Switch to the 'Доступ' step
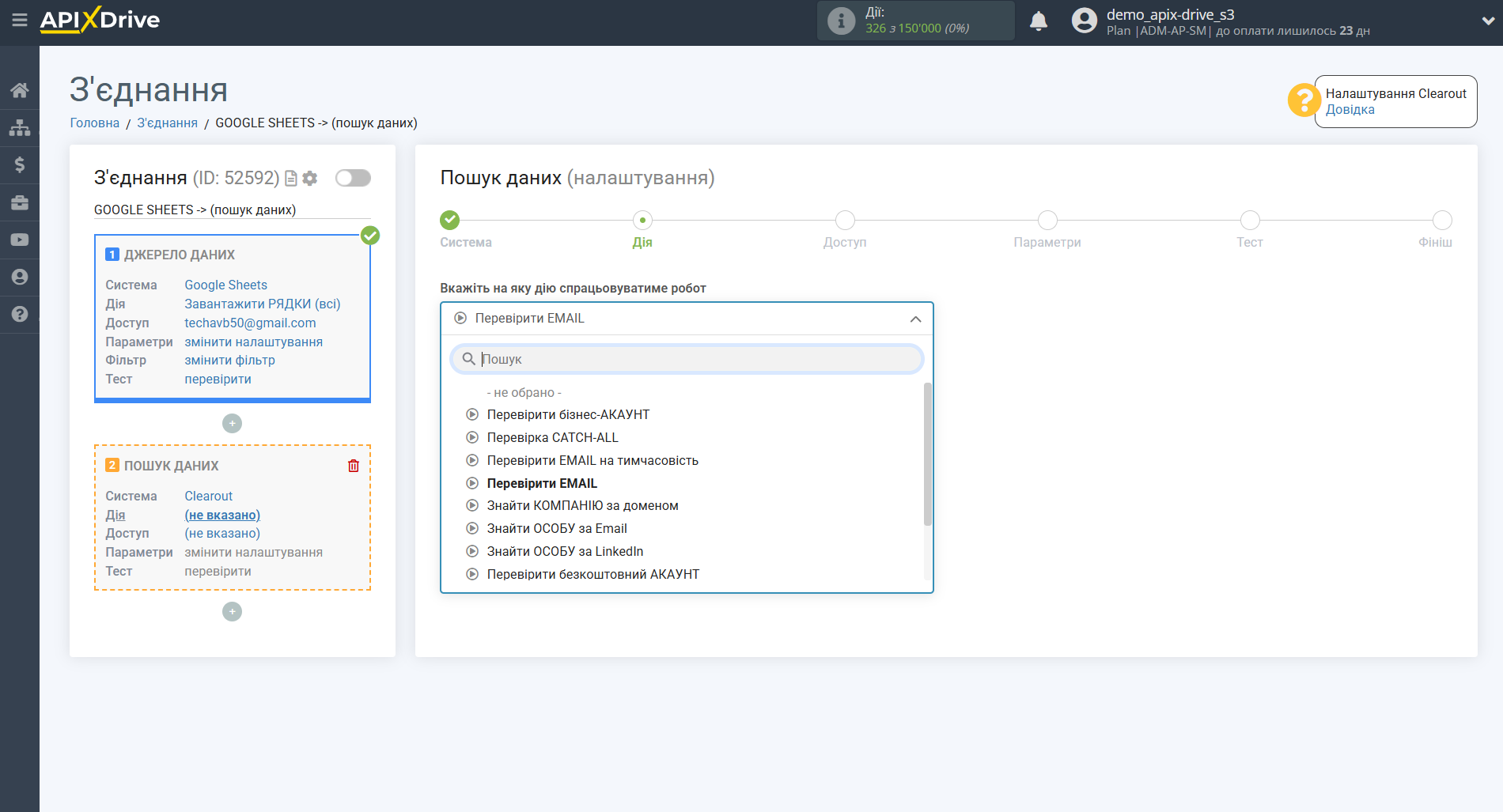This screenshot has width=1503, height=812. (x=845, y=221)
